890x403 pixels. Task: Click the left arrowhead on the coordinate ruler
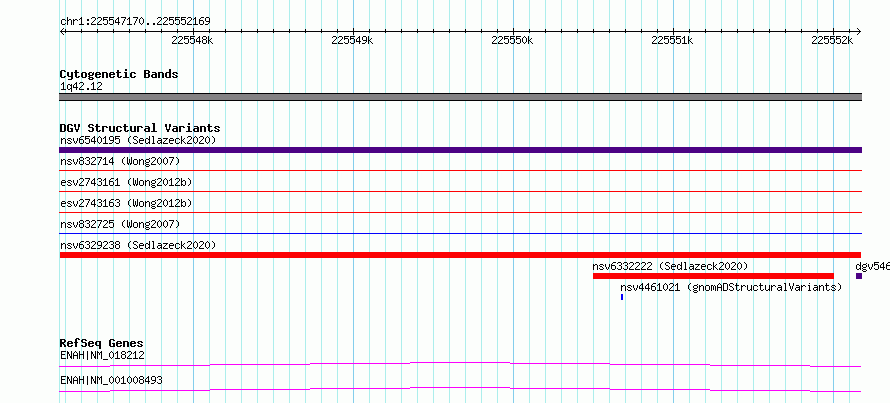[62, 31]
